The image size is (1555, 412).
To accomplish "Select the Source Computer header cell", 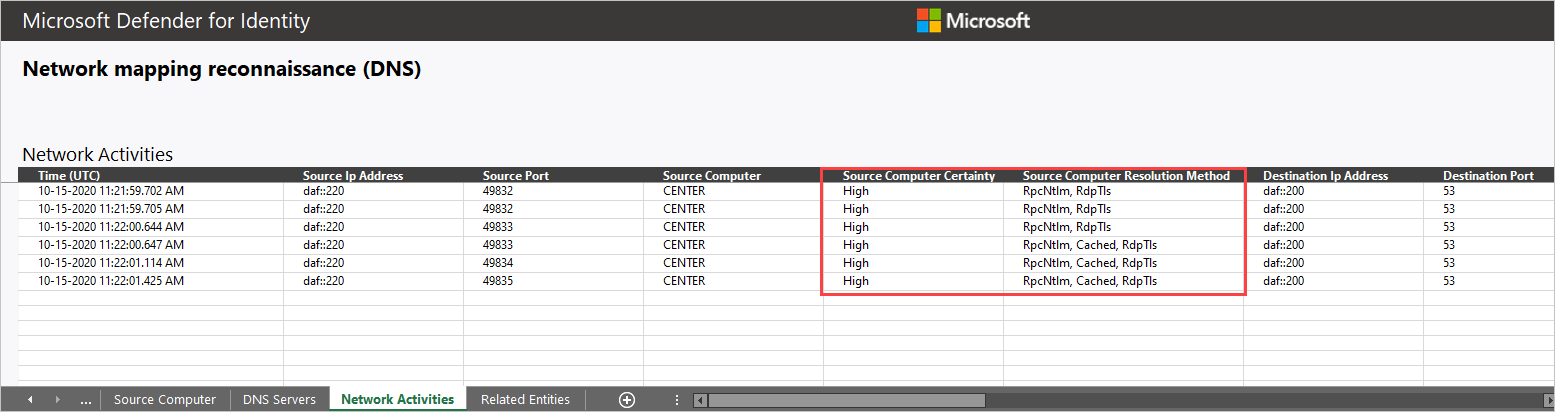I will (734, 175).
